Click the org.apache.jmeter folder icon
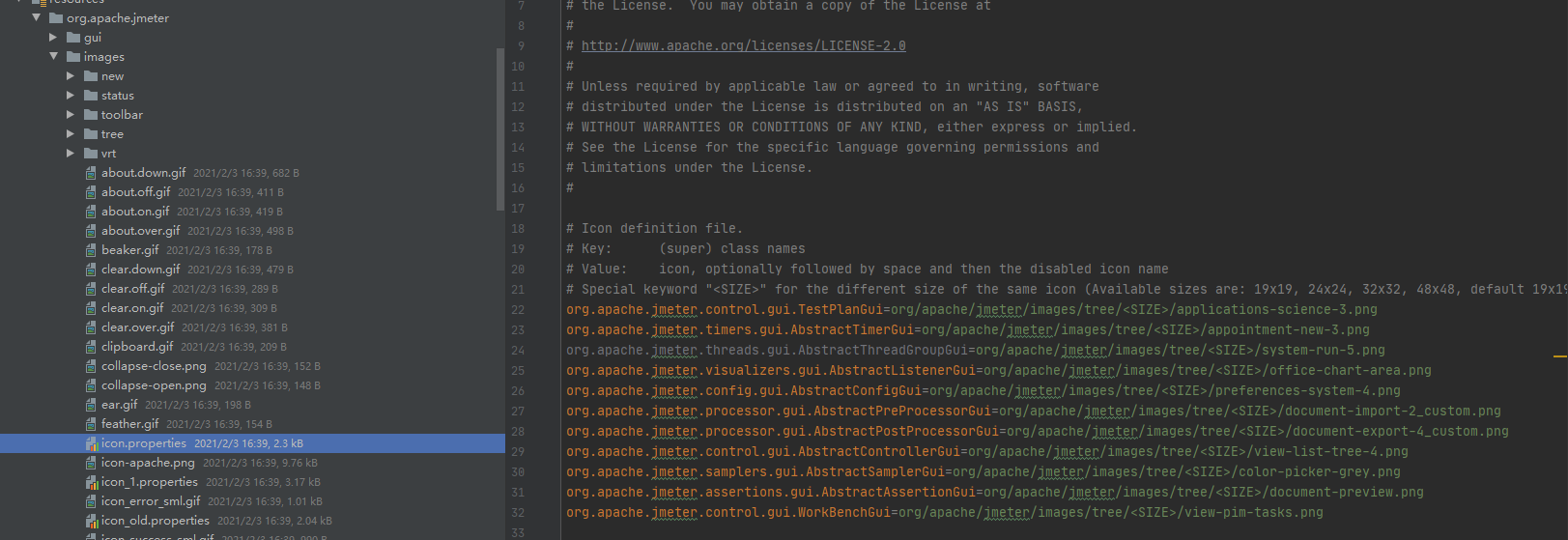The width and height of the screenshot is (1568, 540). point(56,17)
